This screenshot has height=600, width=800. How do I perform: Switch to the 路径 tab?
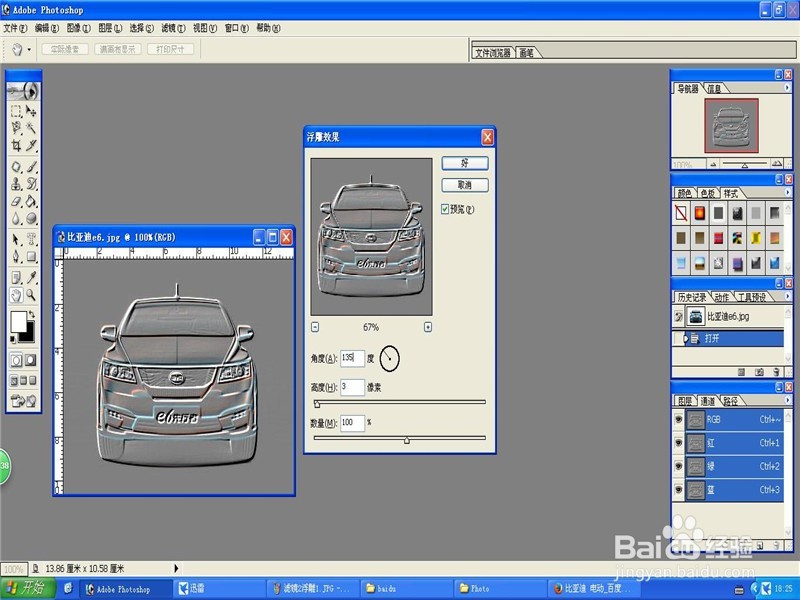(x=731, y=401)
